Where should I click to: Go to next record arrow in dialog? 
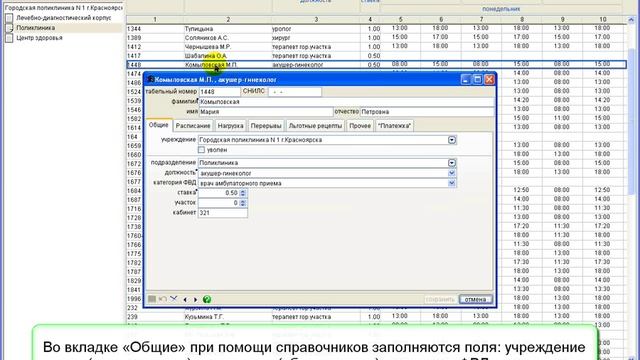pos(196,300)
